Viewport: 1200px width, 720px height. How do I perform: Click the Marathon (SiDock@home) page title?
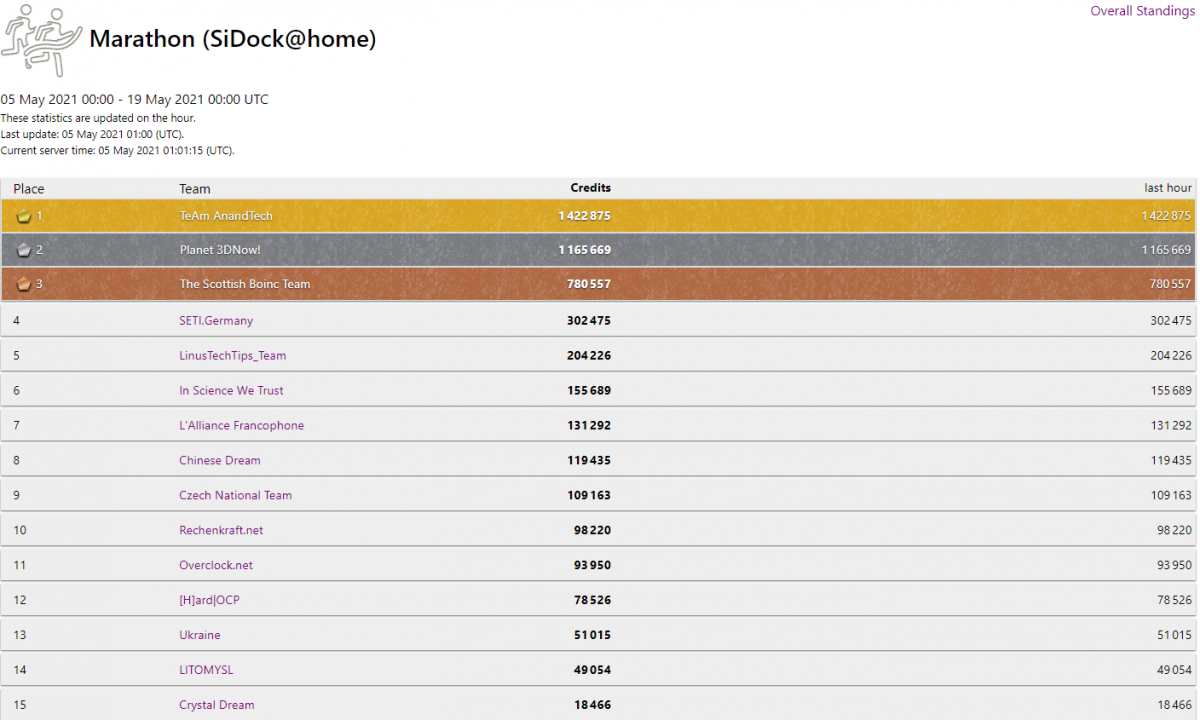tap(233, 40)
